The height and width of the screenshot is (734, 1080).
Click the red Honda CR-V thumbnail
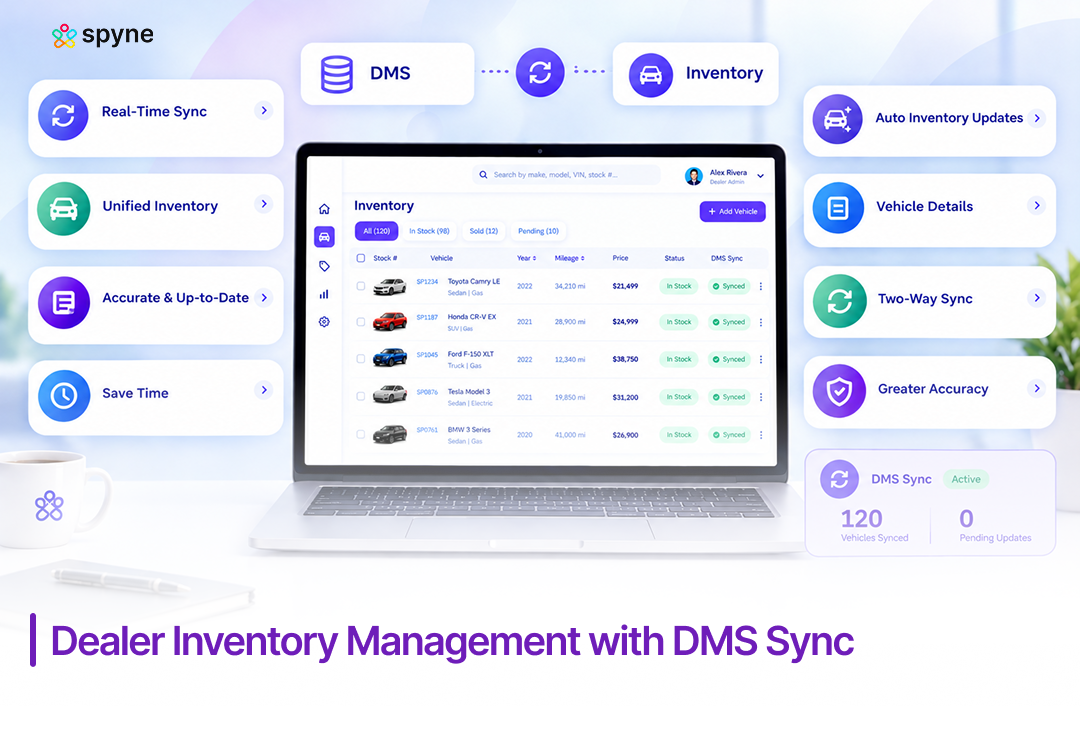tap(390, 322)
